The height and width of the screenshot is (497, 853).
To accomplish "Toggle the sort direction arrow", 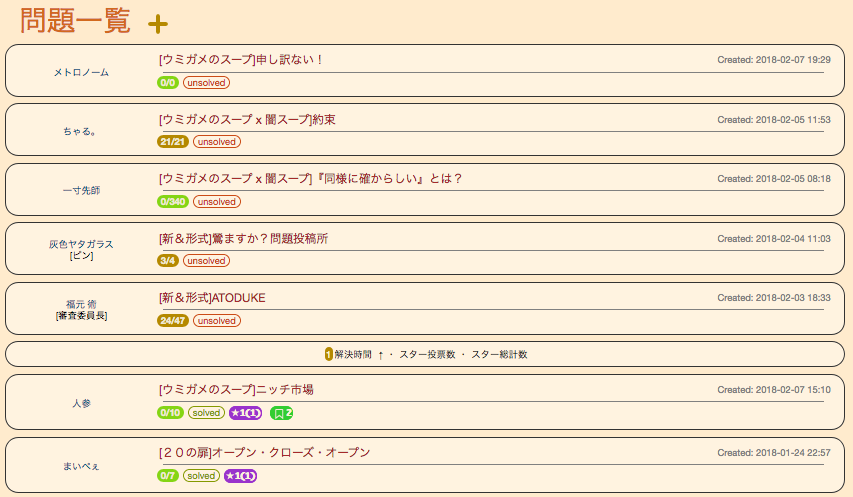I will pos(381,355).
